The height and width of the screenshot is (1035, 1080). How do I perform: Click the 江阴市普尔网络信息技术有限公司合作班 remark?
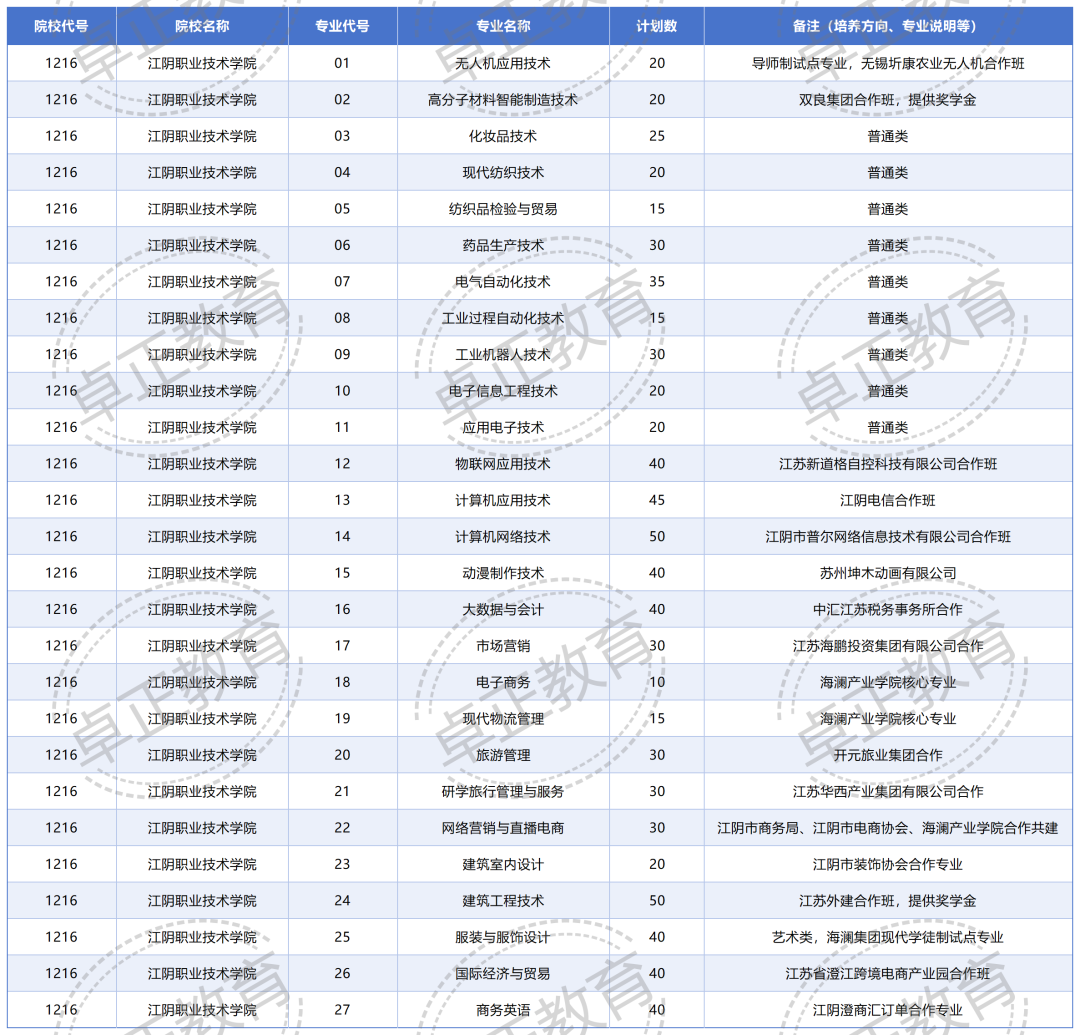click(x=888, y=537)
